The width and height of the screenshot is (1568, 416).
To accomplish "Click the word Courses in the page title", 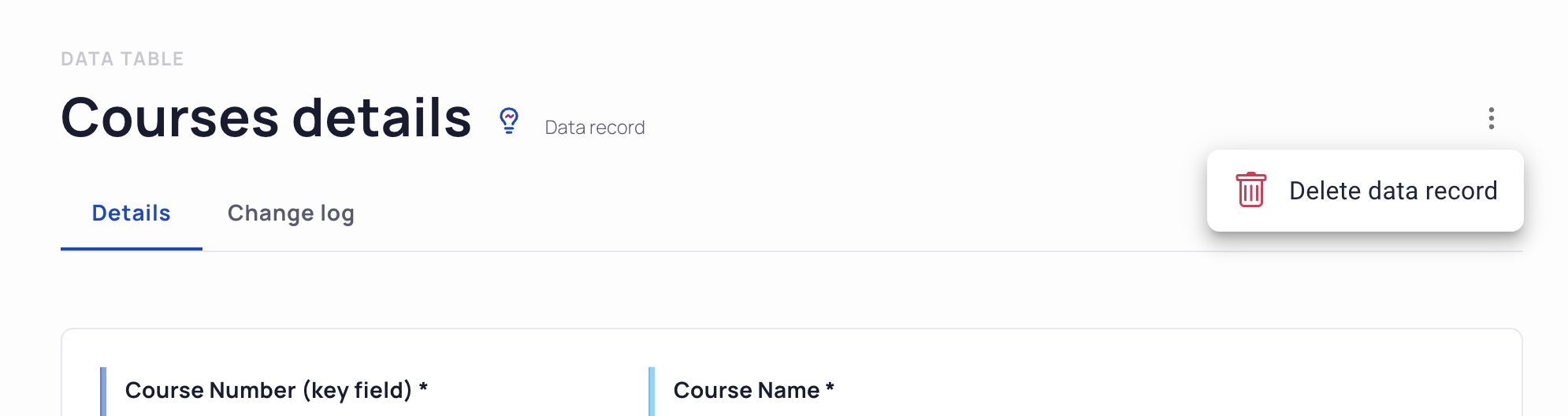I will [x=169, y=118].
